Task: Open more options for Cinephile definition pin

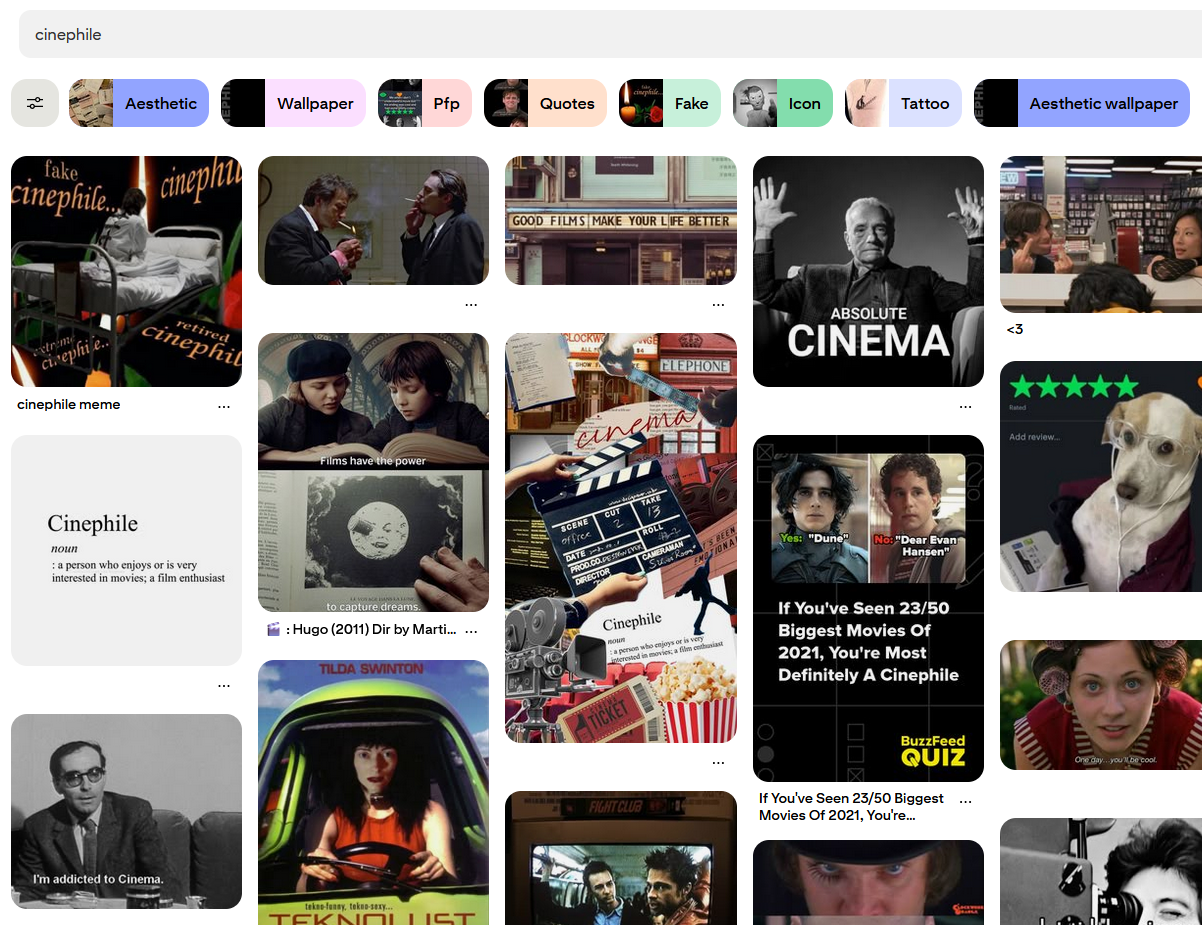Action: click(224, 685)
